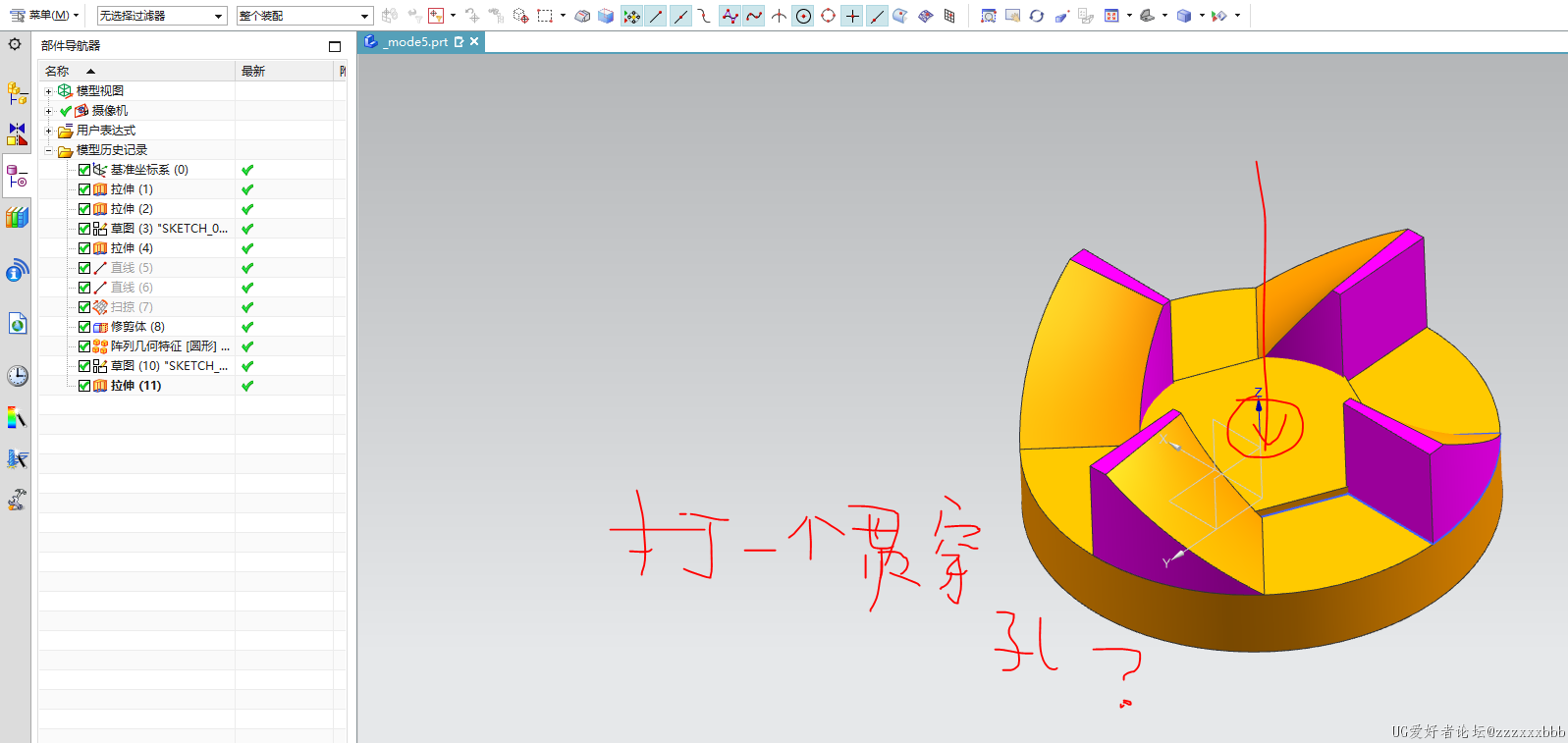The height and width of the screenshot is (743, 1568).
Task: Uncheck the 拉伸 (2) feature checkbox
Action: [84, 209]
